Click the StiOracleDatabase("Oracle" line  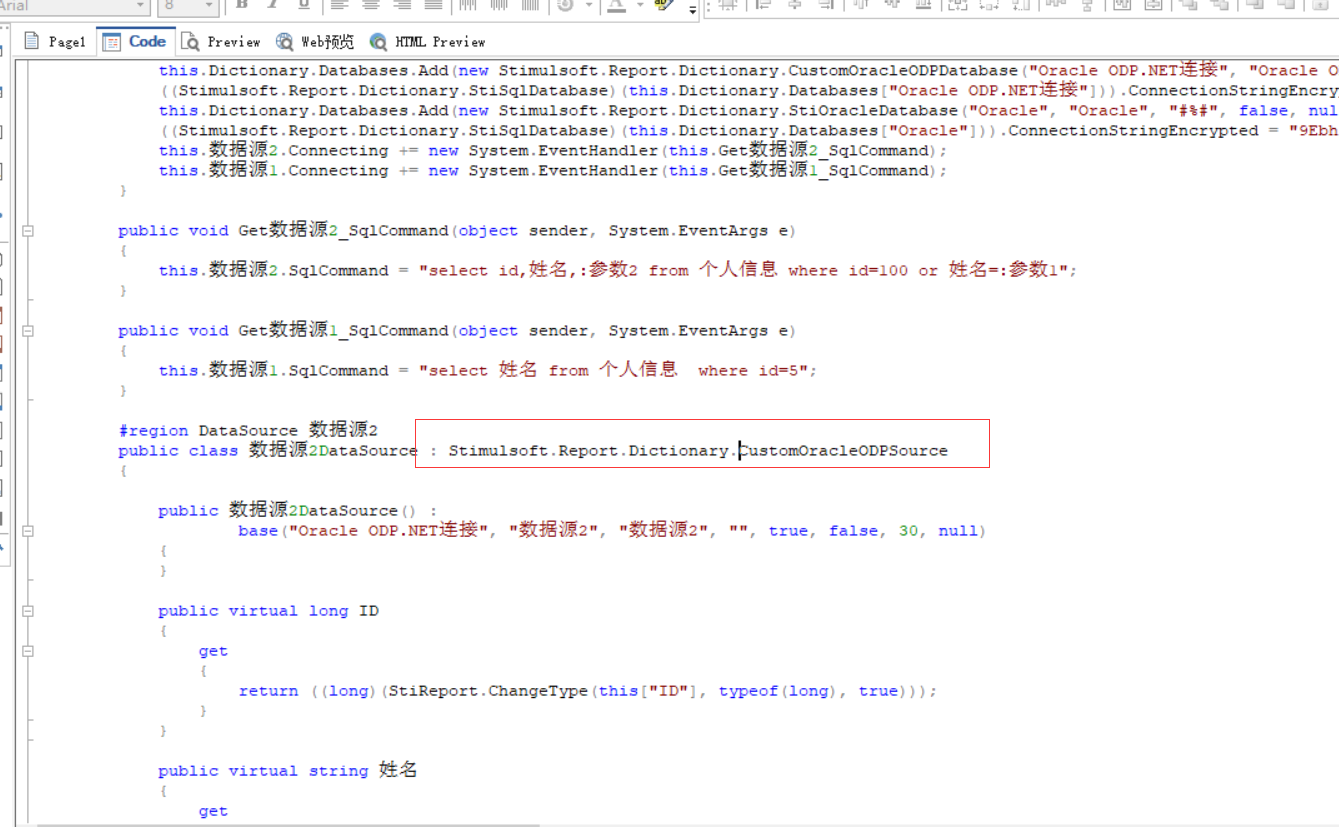coord(748,111)
